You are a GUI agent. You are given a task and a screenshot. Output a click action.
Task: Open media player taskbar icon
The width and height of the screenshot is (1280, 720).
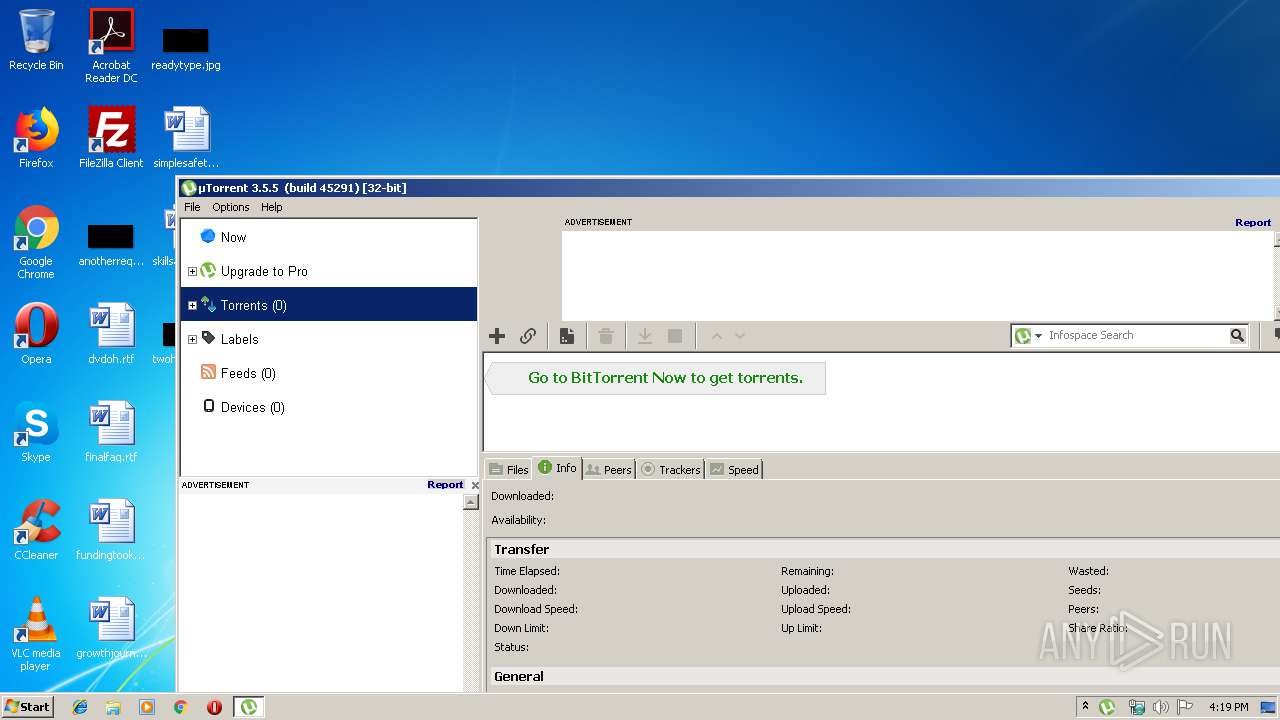coord(147,707)
